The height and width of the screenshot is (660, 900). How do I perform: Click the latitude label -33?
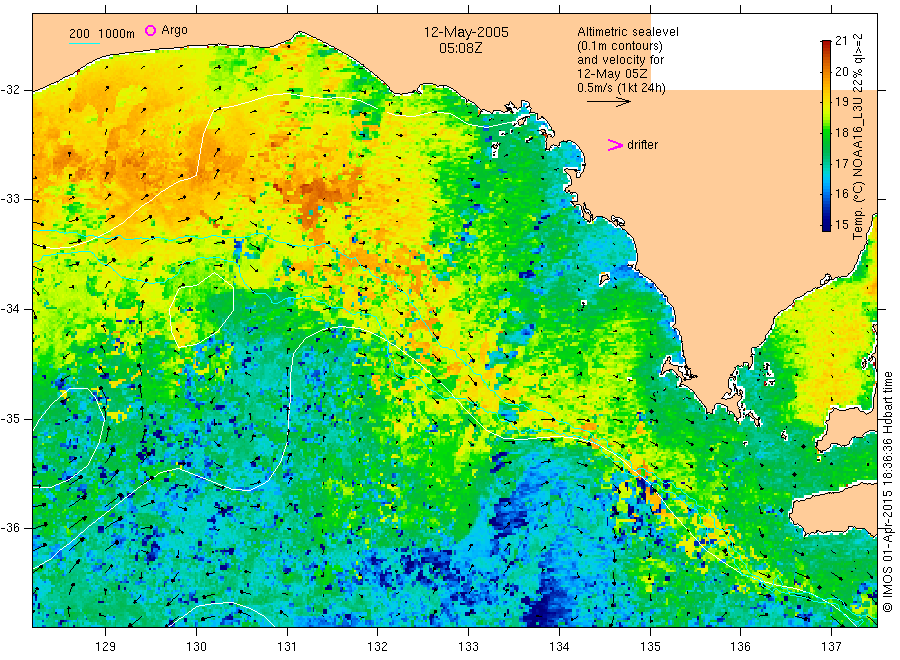tap(10, 200)
